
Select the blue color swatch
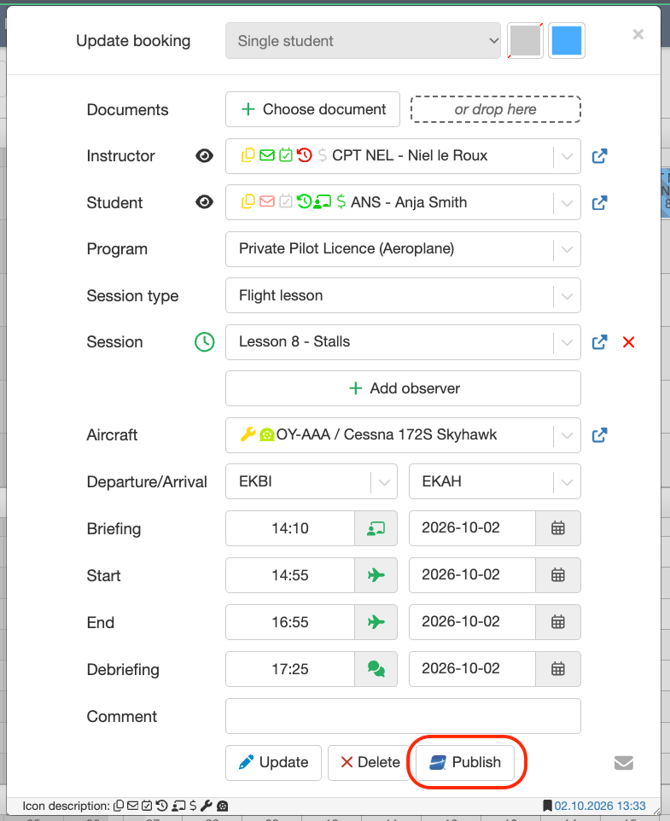pyautogui.click(x=566, y=41)
